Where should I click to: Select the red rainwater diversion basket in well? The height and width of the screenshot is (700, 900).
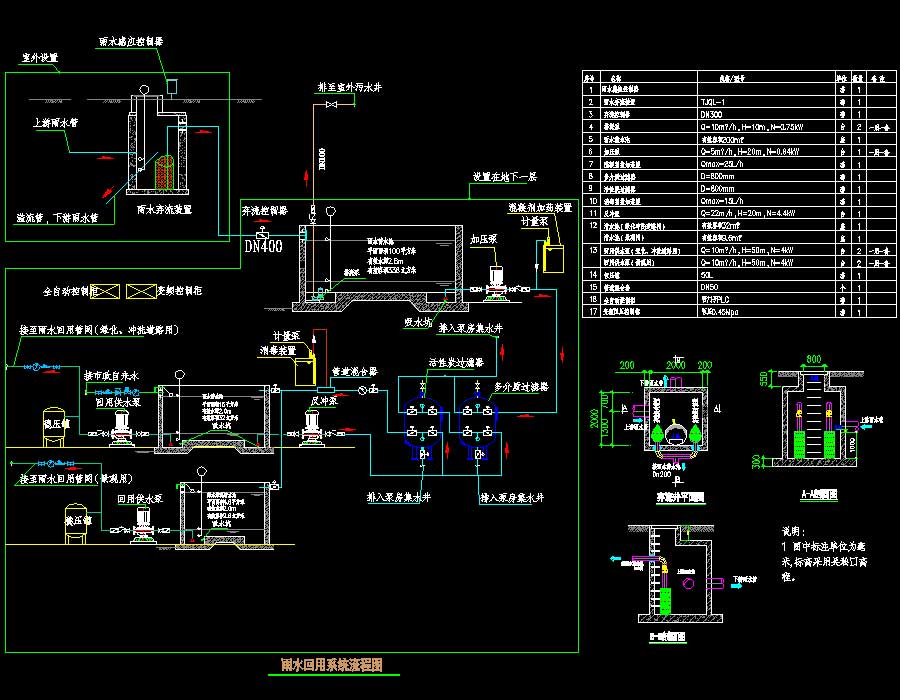[x=162, y=171]
